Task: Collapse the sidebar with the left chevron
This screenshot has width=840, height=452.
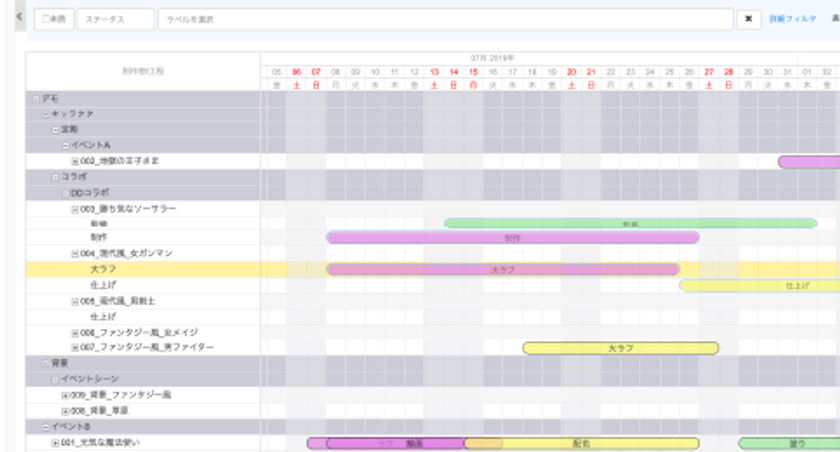Action: point(19,17)
